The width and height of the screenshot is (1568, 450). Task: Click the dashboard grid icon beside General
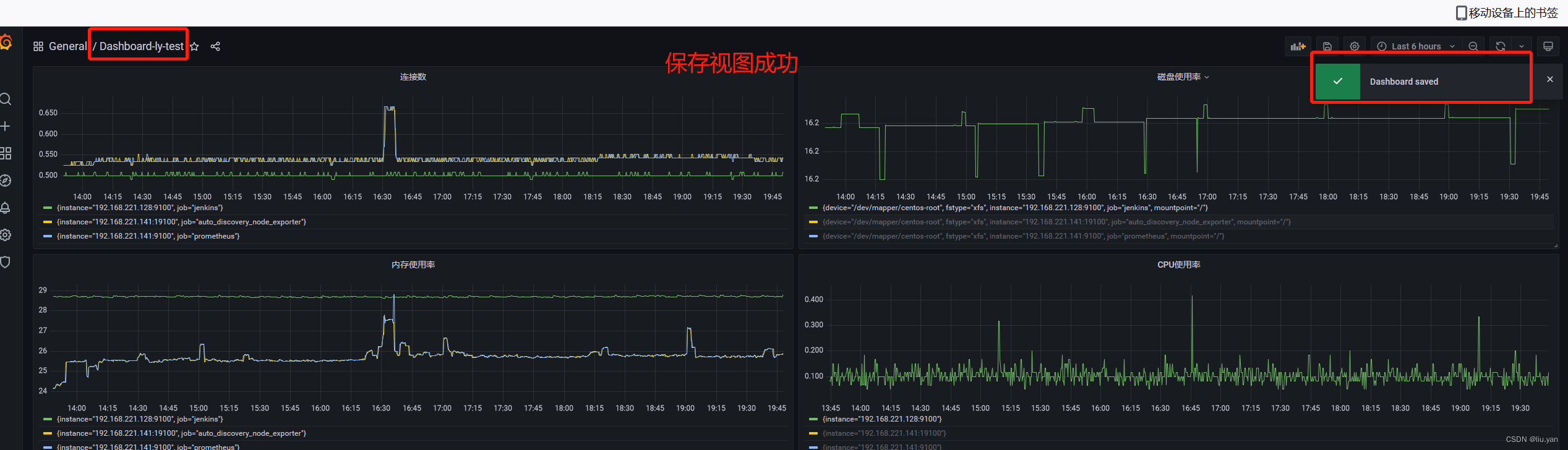coord(38,46)
